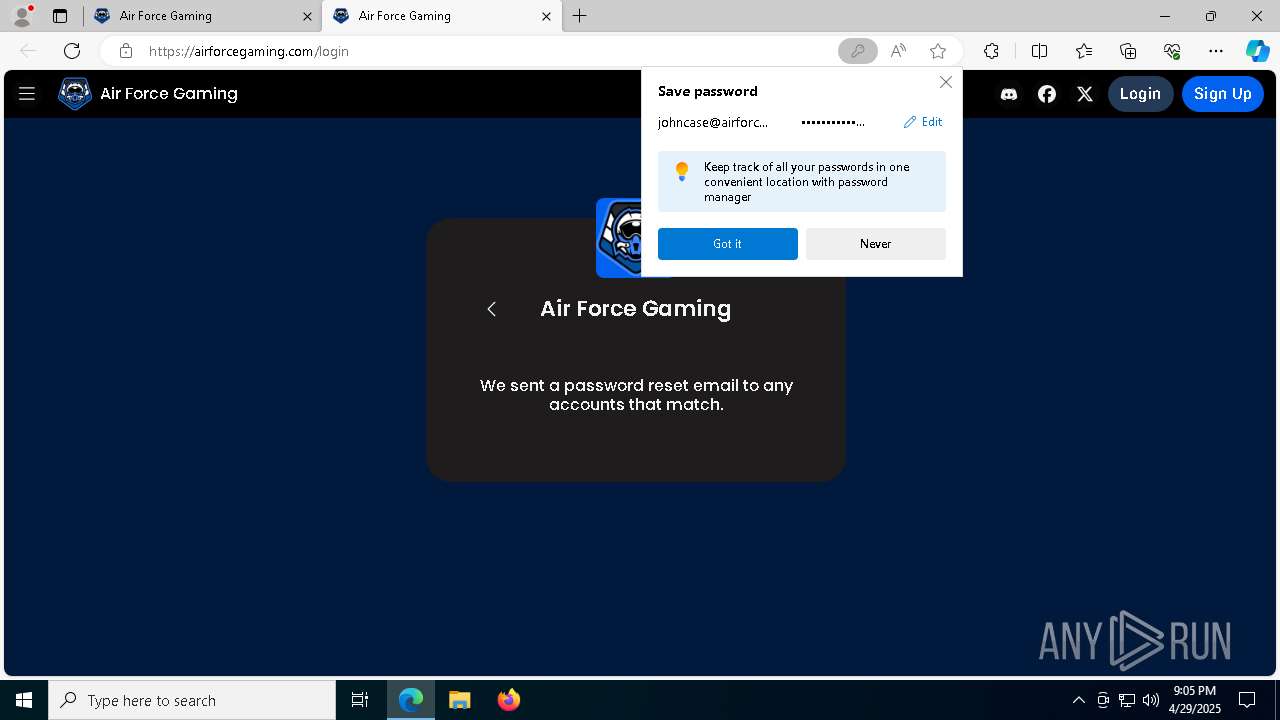Viewport: 1280px width, 720px height.
Task: Launch Firefox from the taskbar
Action: point(509,700)
